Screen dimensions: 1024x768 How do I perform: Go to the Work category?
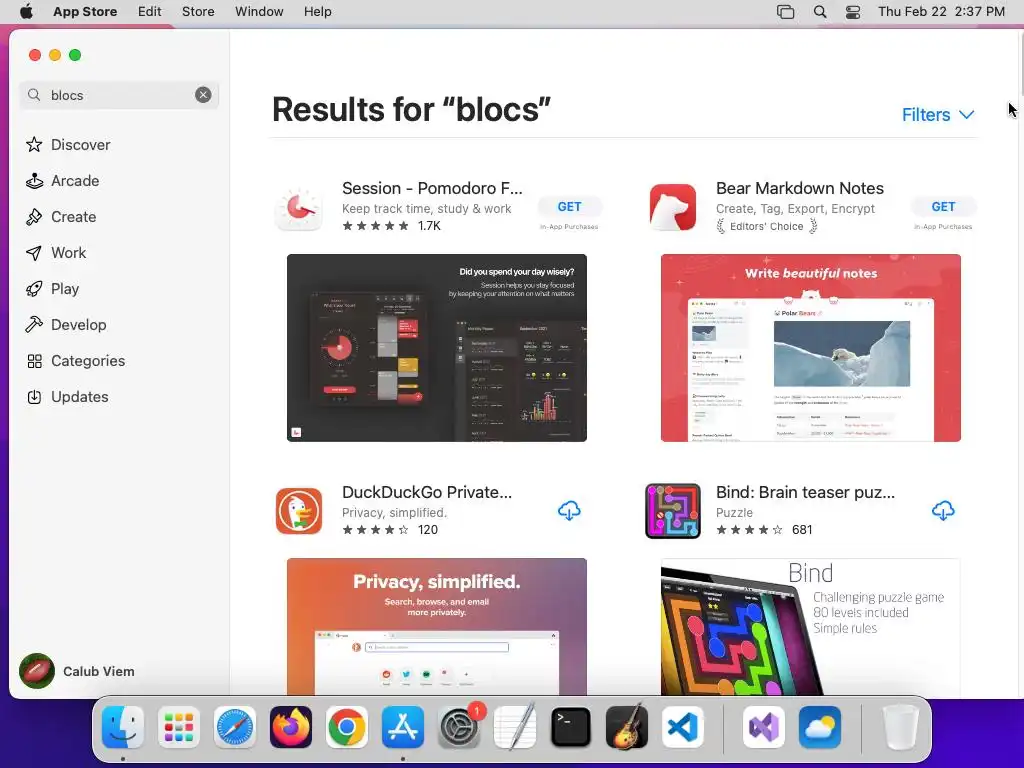click(56, 253)
